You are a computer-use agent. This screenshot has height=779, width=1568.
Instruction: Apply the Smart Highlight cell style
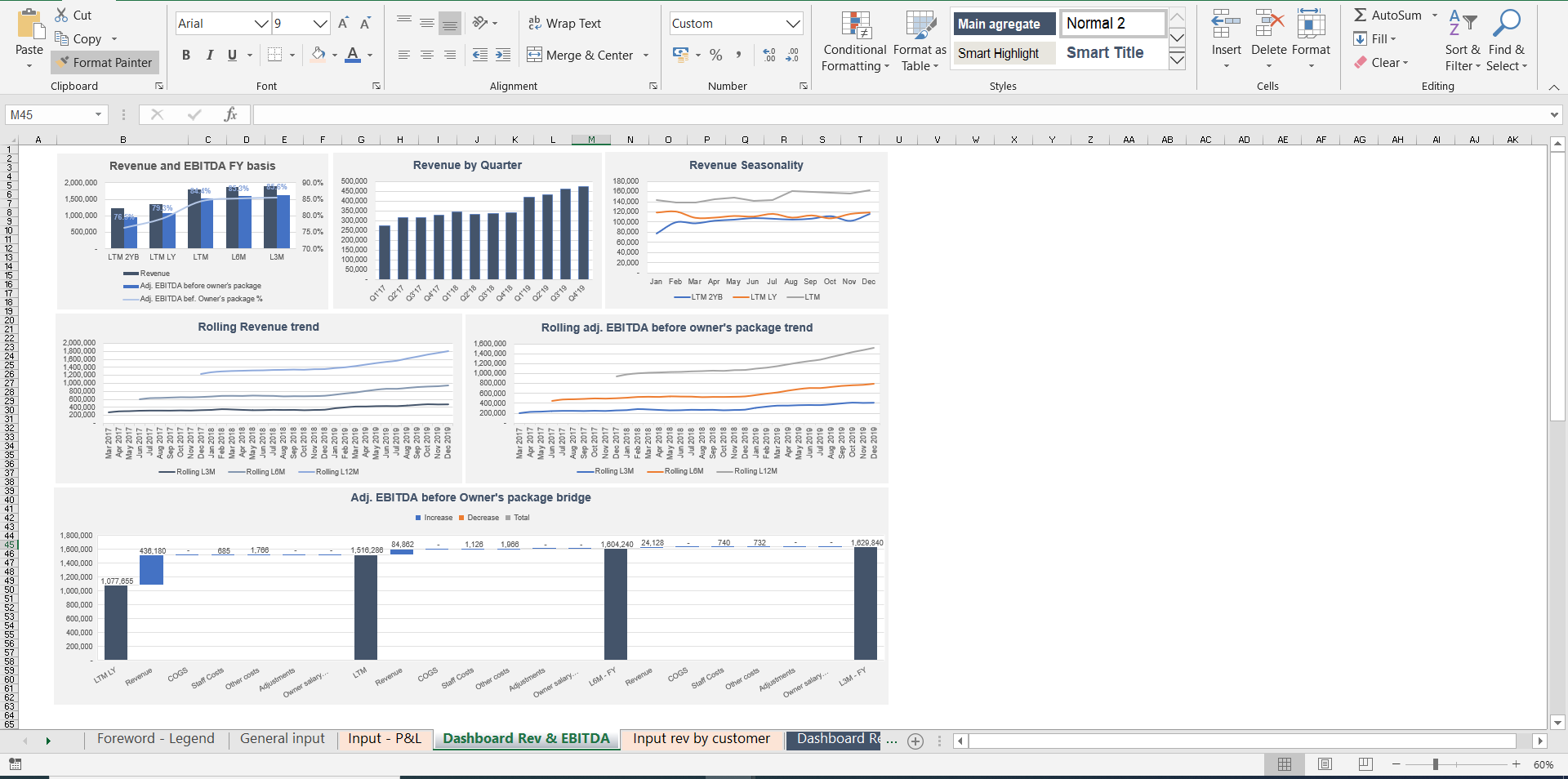point(1004,53)
